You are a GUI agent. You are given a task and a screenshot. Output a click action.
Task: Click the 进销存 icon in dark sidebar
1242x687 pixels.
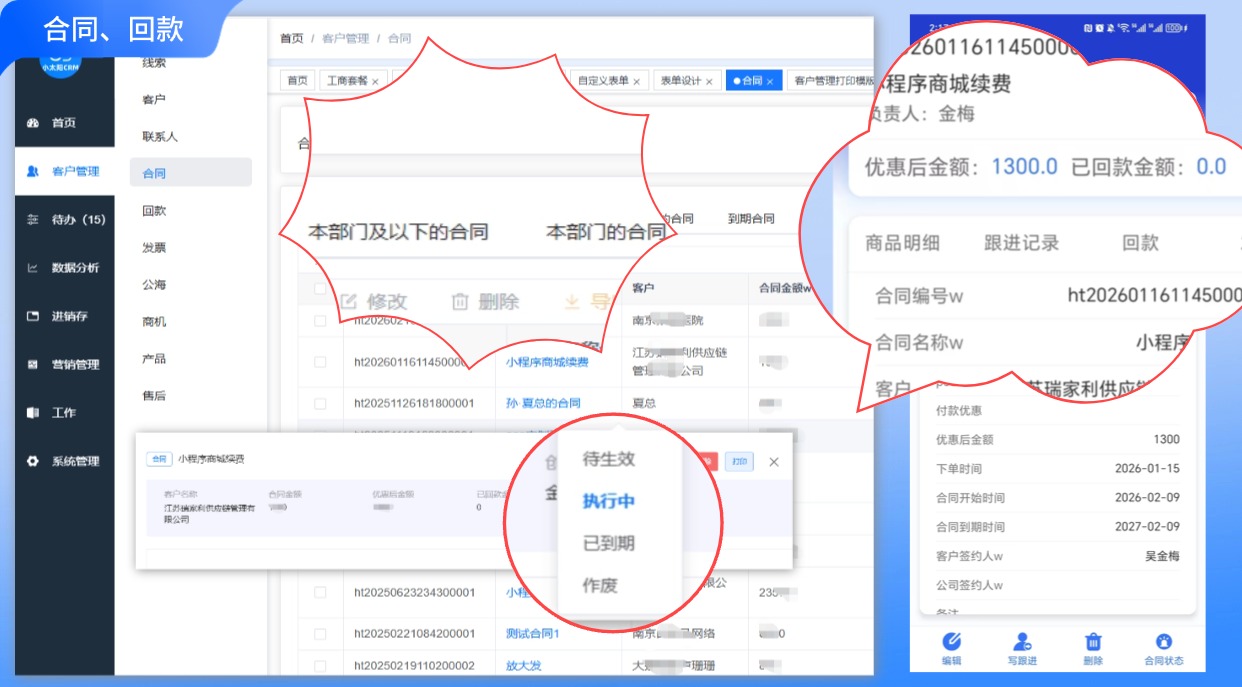point(33,316)
